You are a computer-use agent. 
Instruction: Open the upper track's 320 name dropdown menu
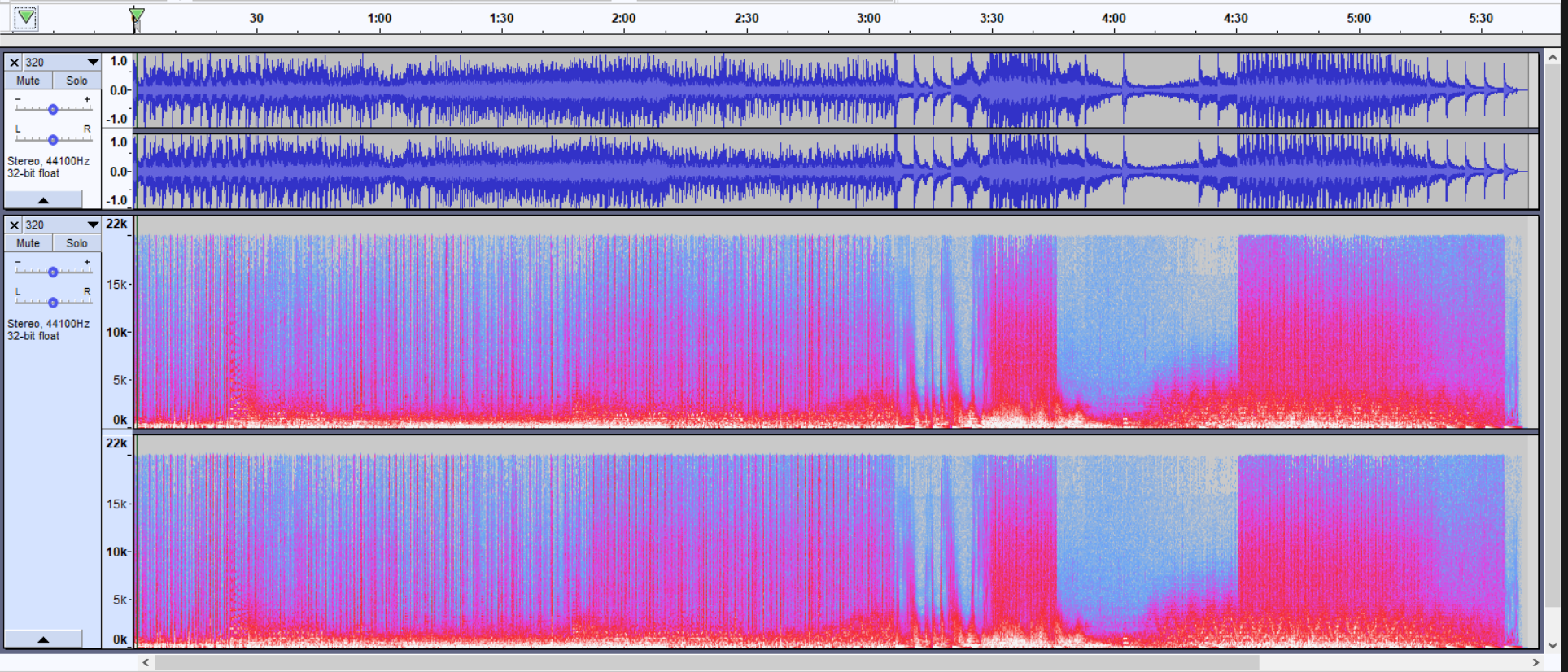93,63
